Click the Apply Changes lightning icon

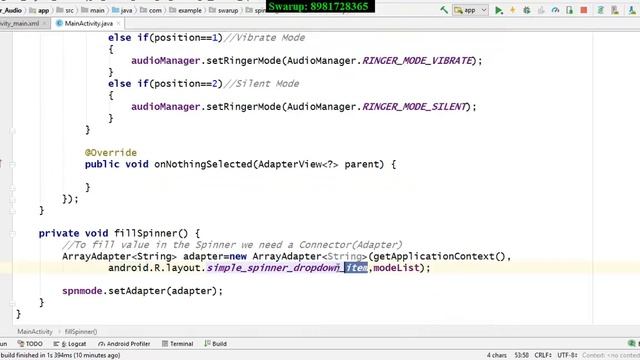pos(513,10)
